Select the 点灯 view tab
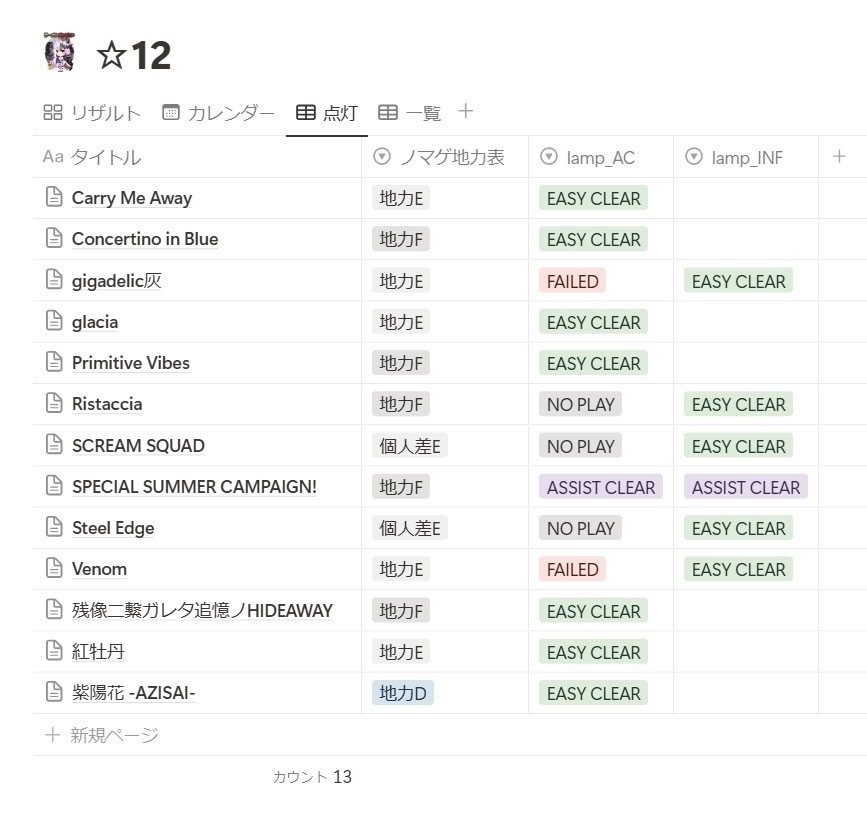Image resolution: width=867 pixels, height=816 pixels. (327, 113)
